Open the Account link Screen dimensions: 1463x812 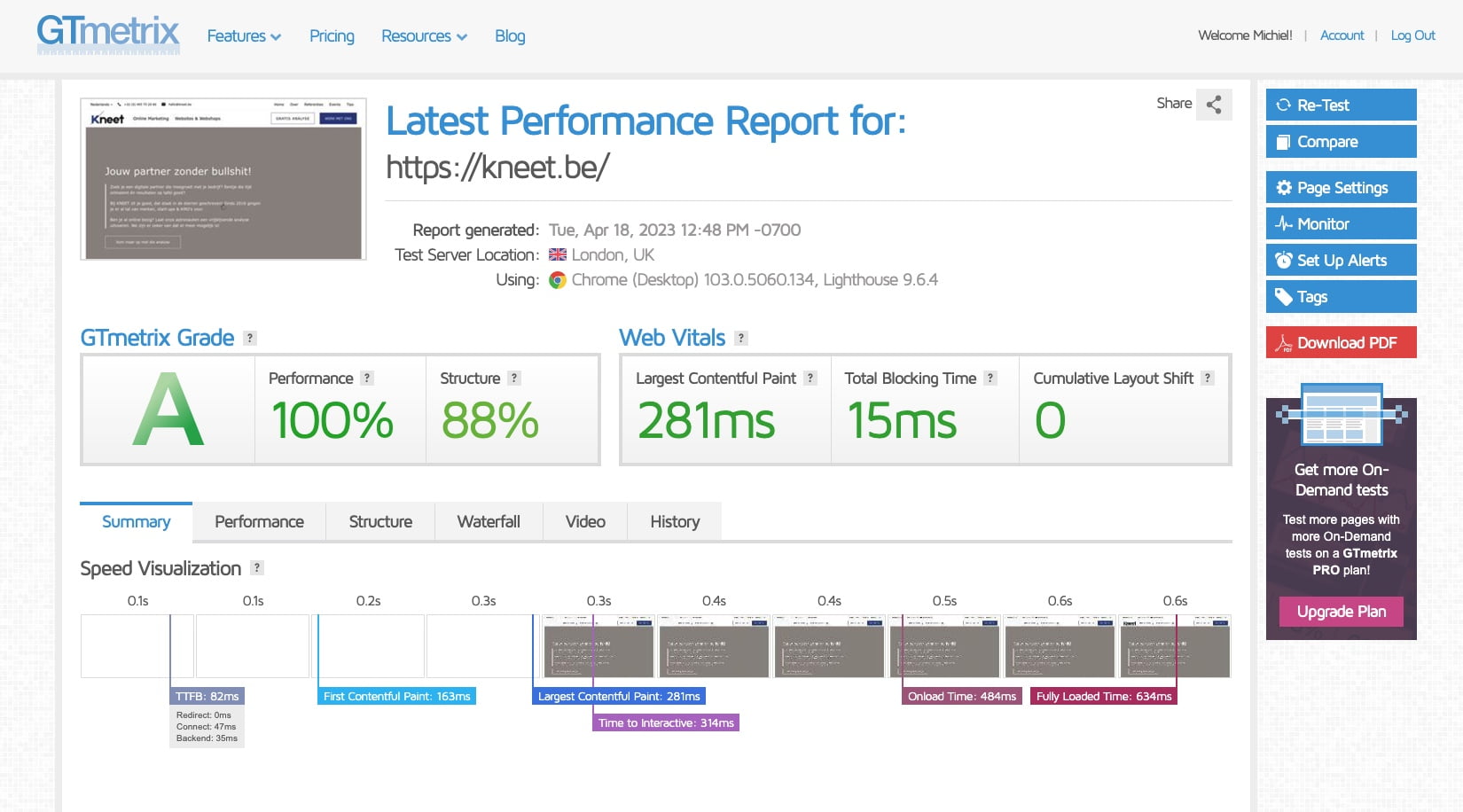tap(1342, 35)
